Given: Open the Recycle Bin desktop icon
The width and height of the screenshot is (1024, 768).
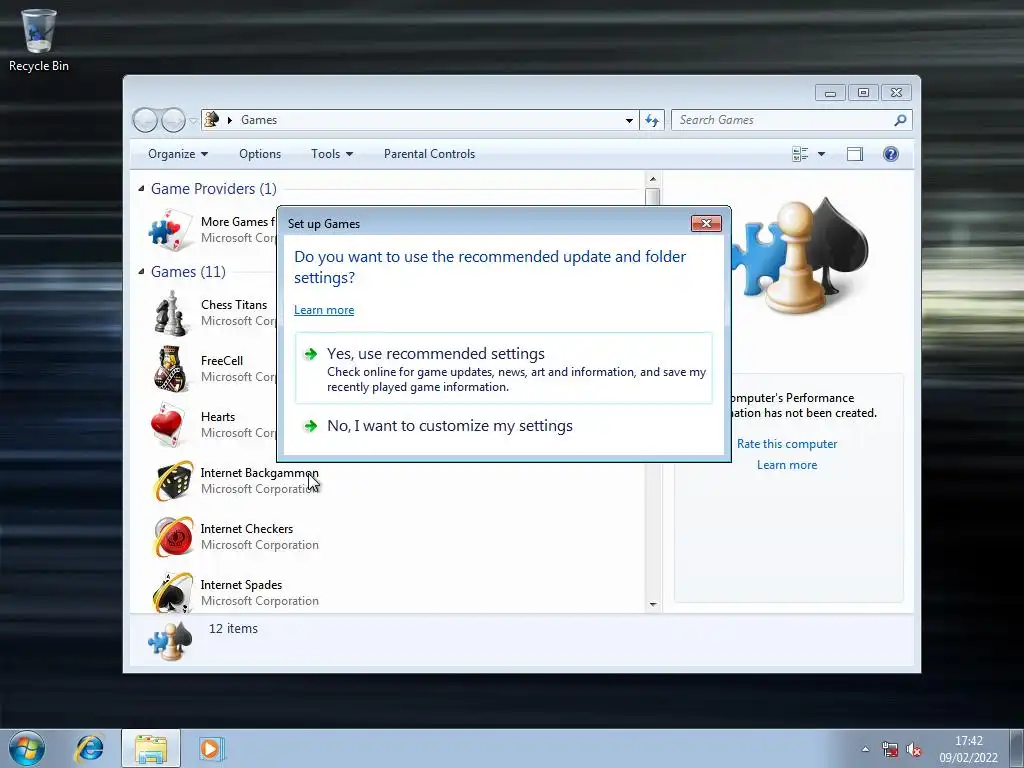Looking at the screenshot, I should (39, 40).
